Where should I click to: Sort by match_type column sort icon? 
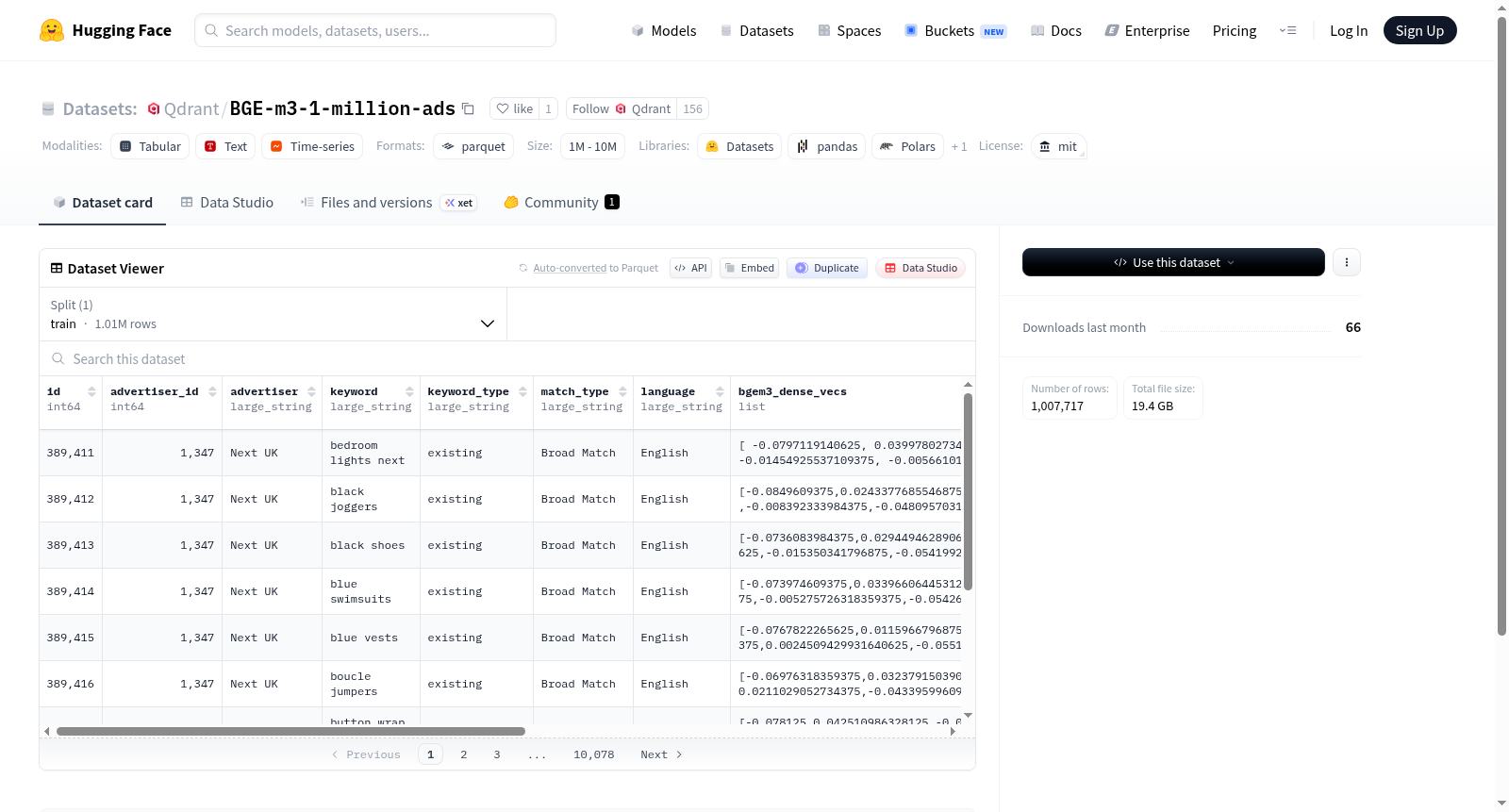[x=622, y=391]
